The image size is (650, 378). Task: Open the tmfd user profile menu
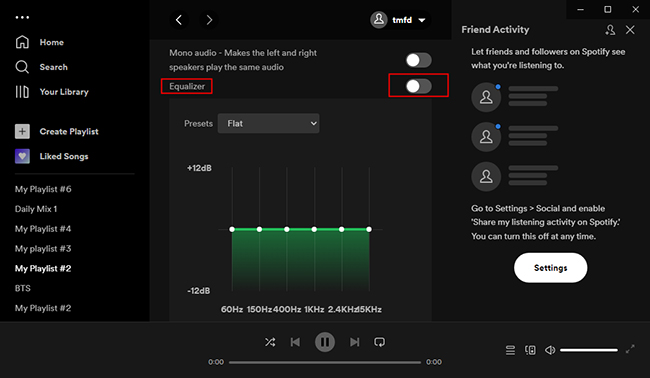tap(400, 20)
